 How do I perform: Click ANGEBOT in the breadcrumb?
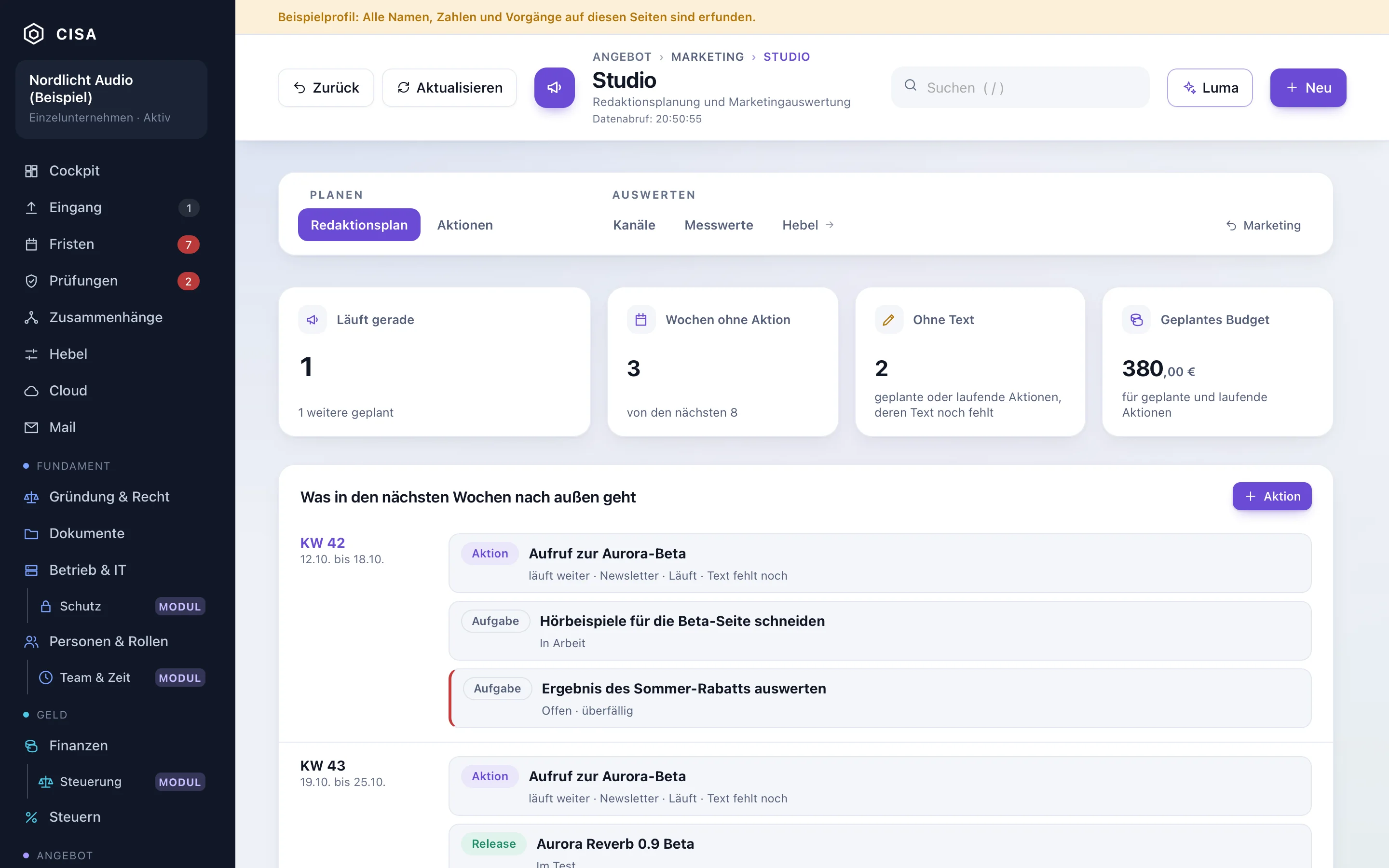coord(622,57)
